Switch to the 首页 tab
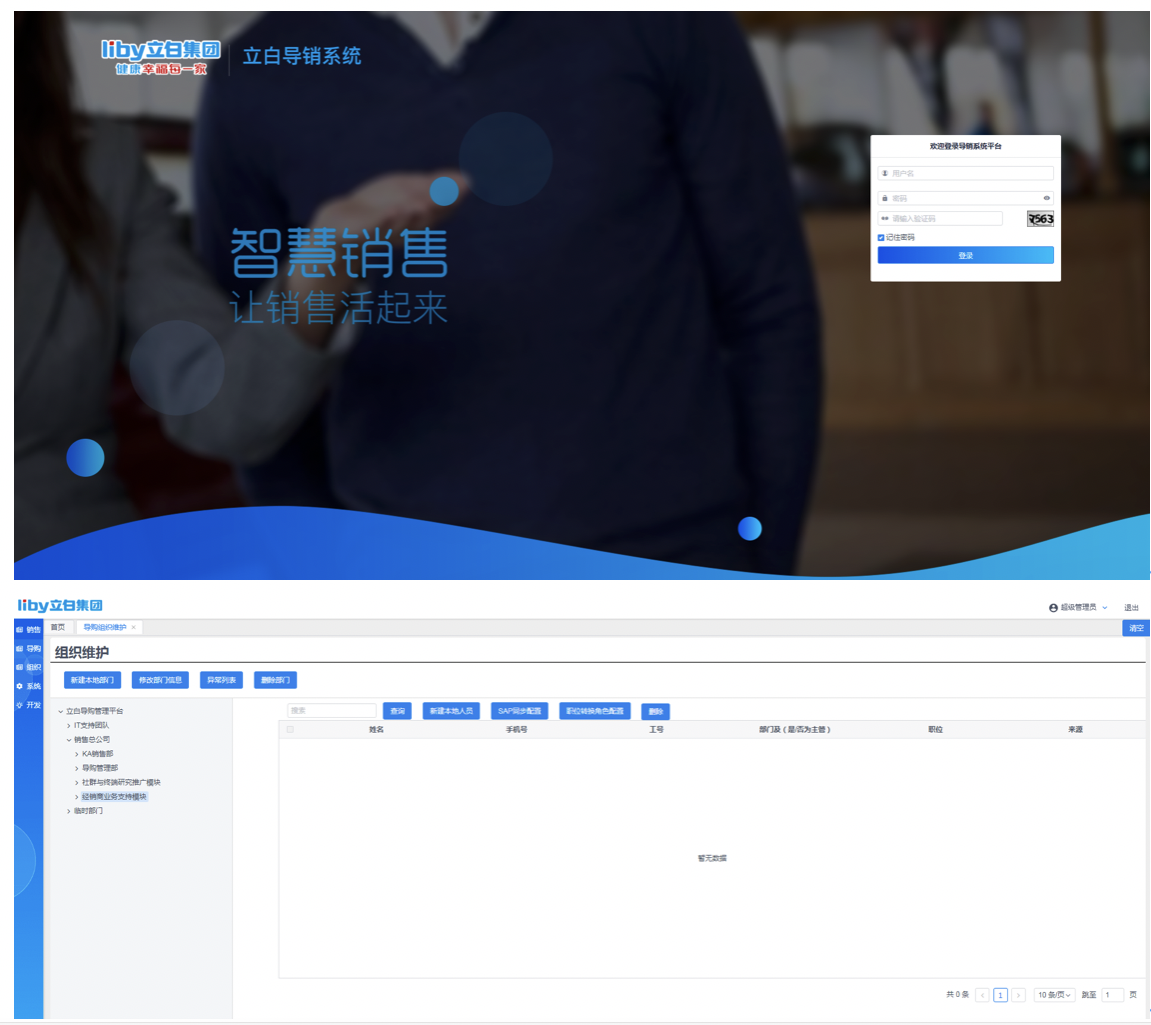The height and width of the screenshot is (1025, 1151). pyautogui.click(x=58, y=628)
